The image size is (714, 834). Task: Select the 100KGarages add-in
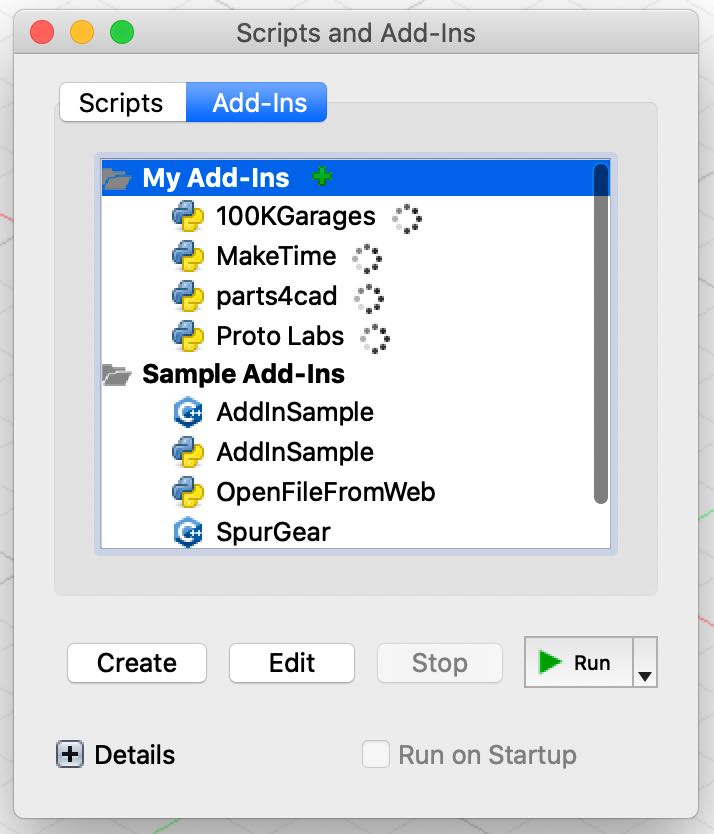coord(296,216)
